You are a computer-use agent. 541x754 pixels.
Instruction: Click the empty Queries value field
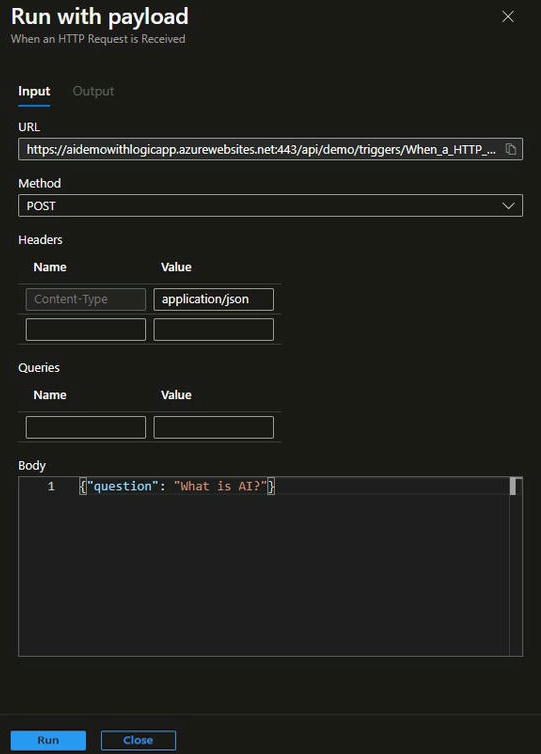[x=214, y=427]
